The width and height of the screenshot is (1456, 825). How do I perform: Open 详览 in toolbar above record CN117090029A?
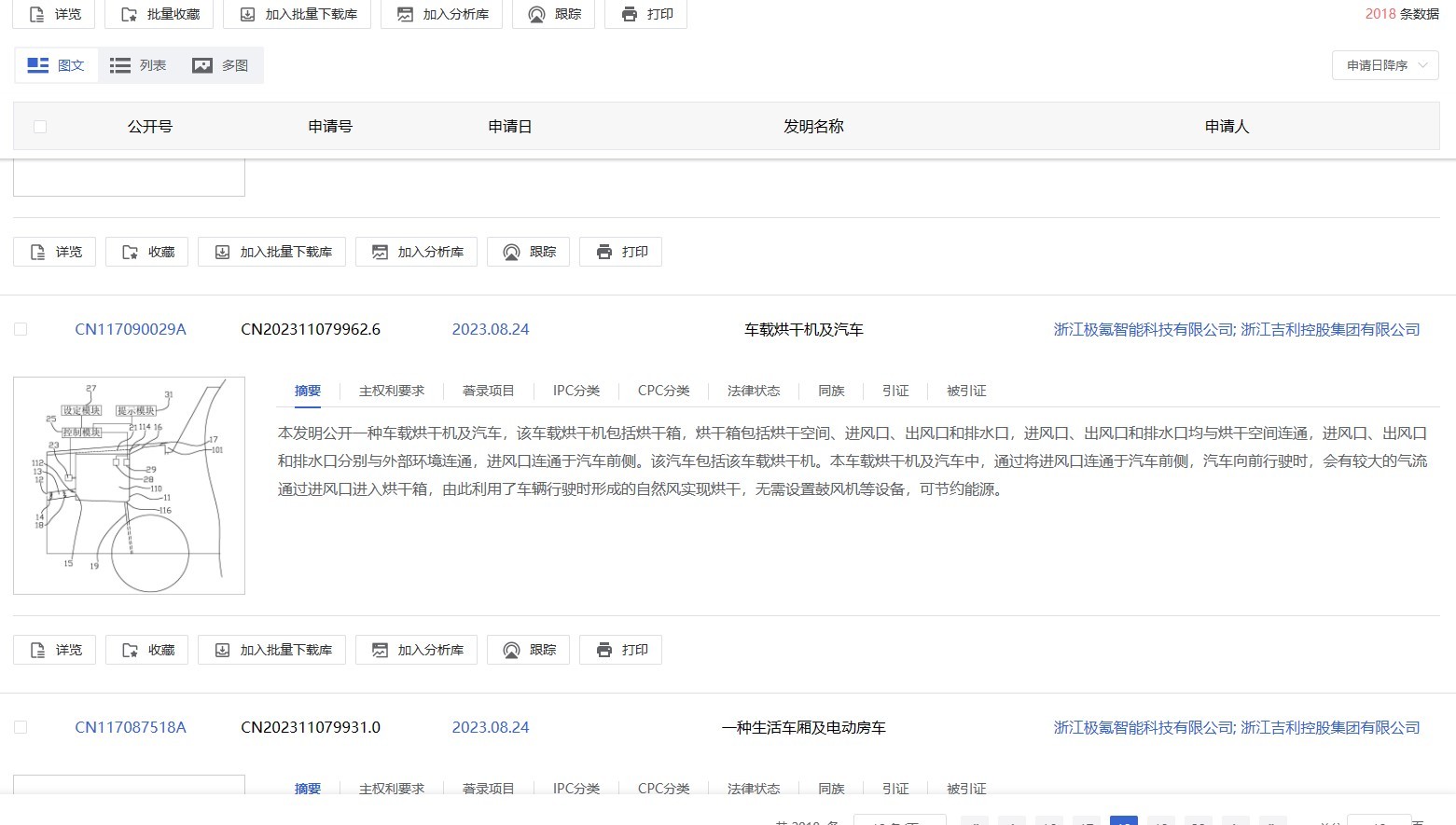[54, 252]
